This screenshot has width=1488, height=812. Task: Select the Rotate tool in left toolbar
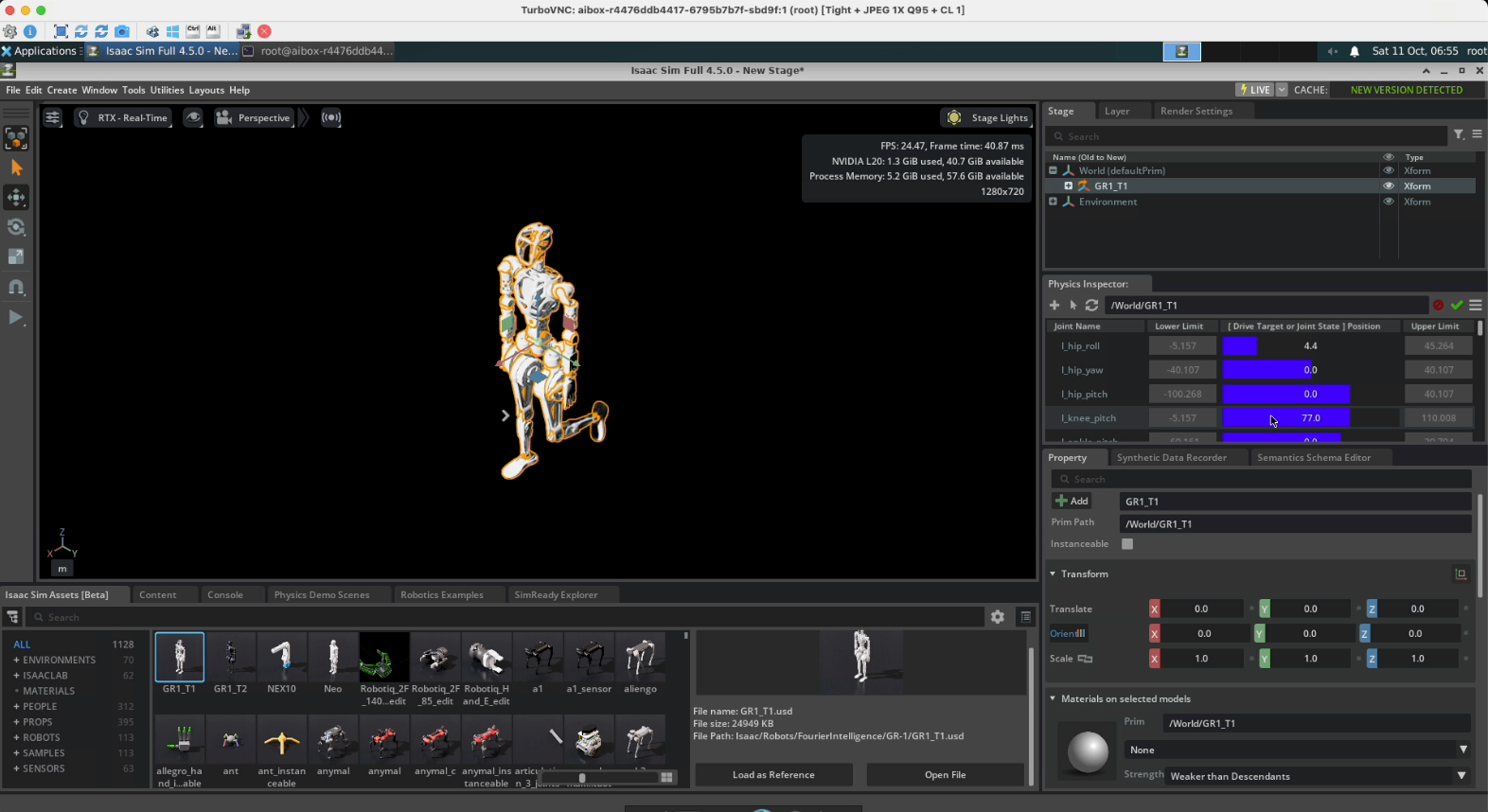pyautogui.click(x=16, y=227)
